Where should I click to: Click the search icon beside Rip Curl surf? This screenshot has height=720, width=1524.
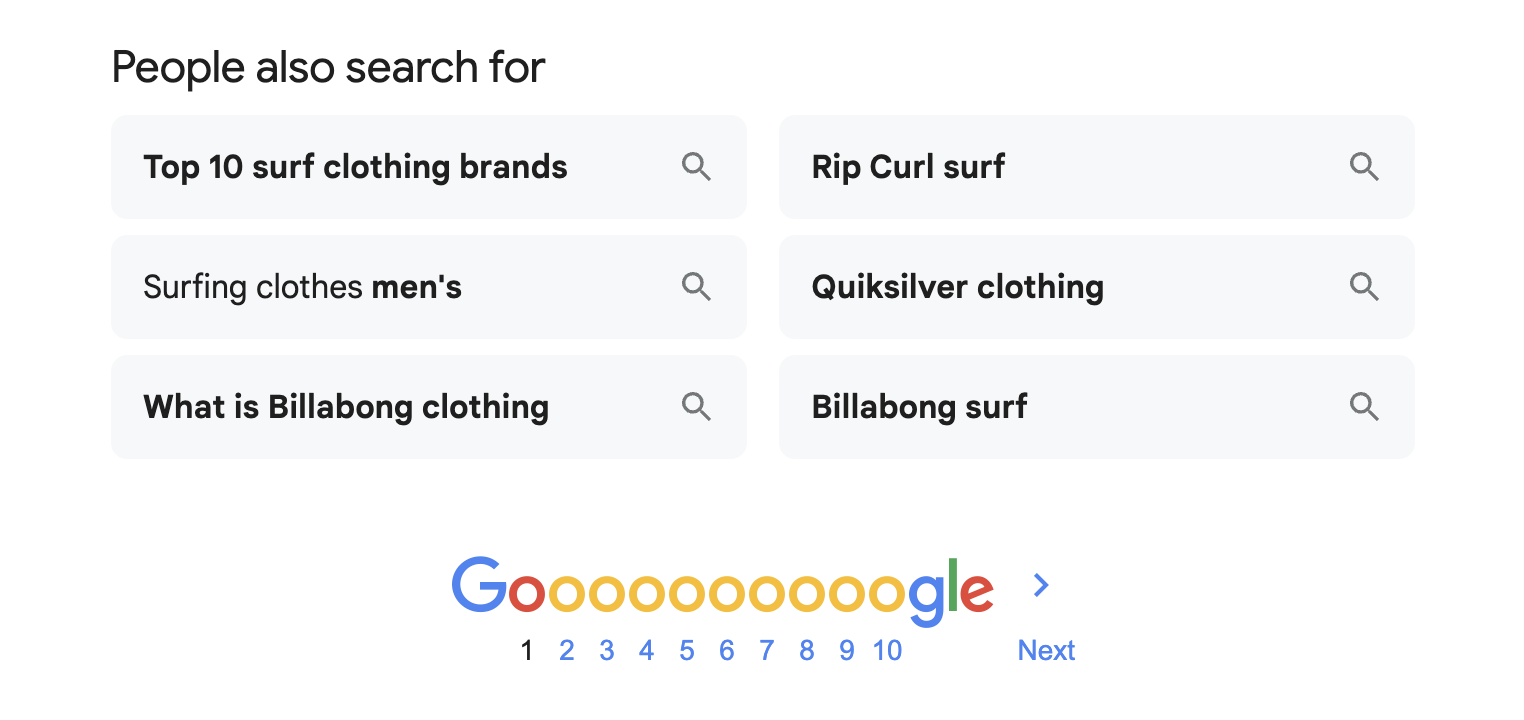pyautogui.click(x=1364, y=167)
